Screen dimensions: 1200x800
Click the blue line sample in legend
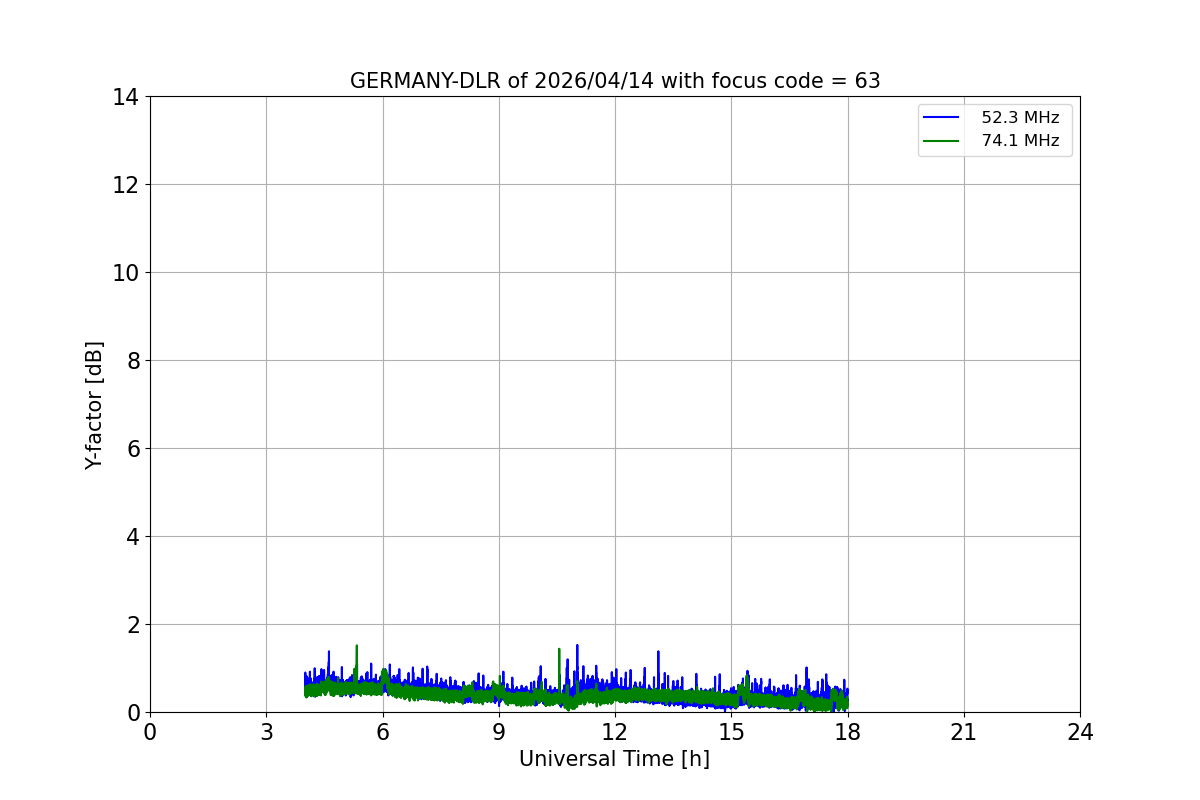(x=941, y=118)
